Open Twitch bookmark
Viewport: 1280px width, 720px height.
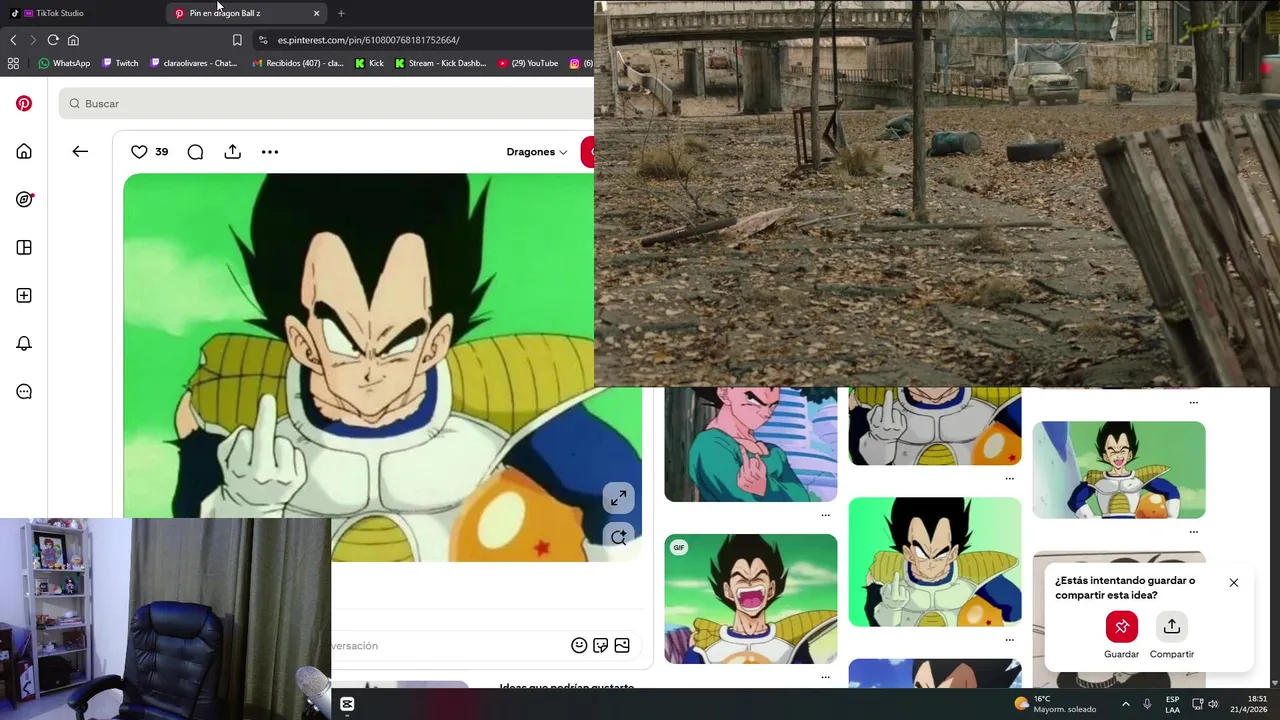[x=120, y=63]
